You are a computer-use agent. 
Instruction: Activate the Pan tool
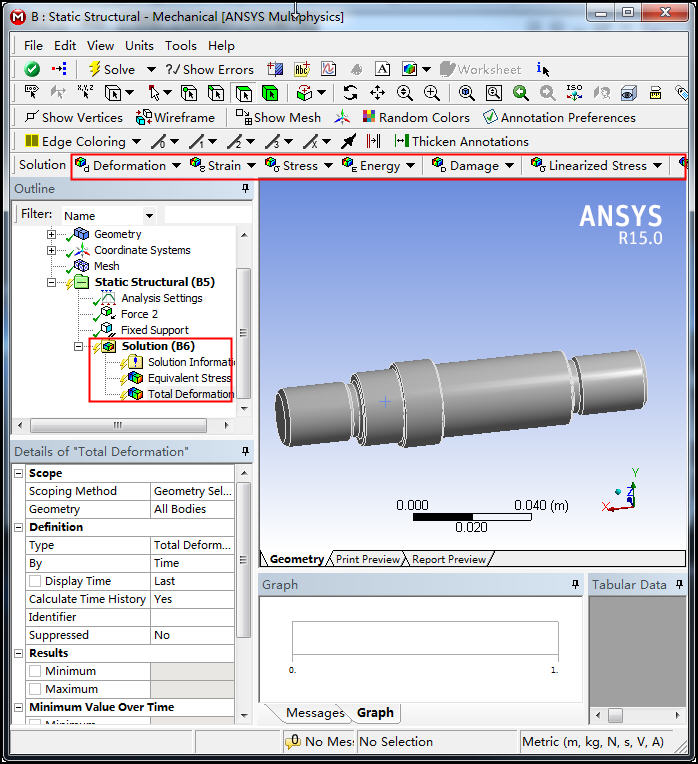tap(377, 93)
